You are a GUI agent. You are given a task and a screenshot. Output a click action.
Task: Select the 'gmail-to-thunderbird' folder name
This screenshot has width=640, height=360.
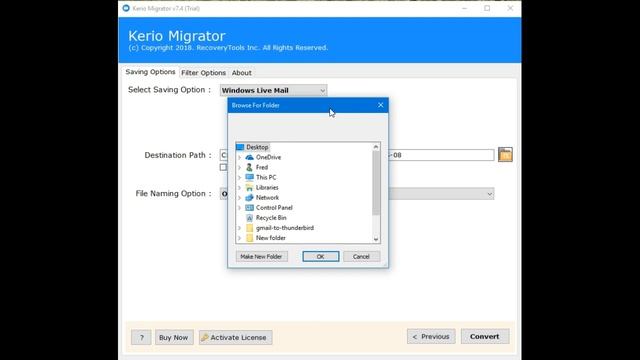[285, 228]
